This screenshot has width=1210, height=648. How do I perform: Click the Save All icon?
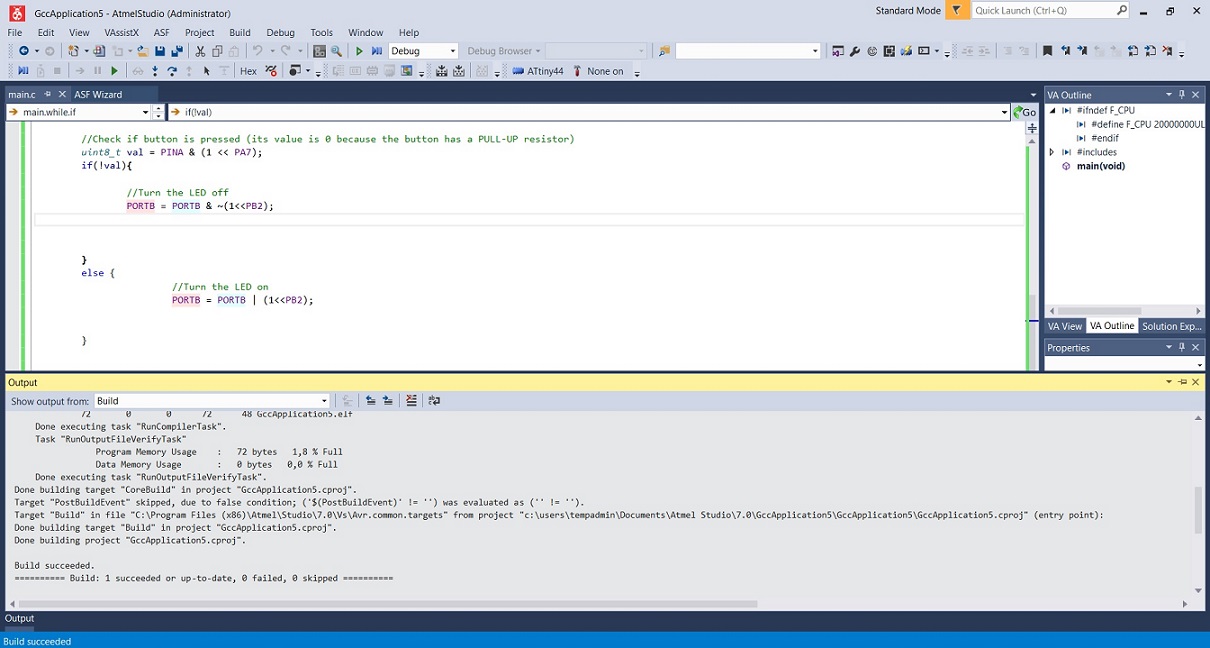pos(177,50)
